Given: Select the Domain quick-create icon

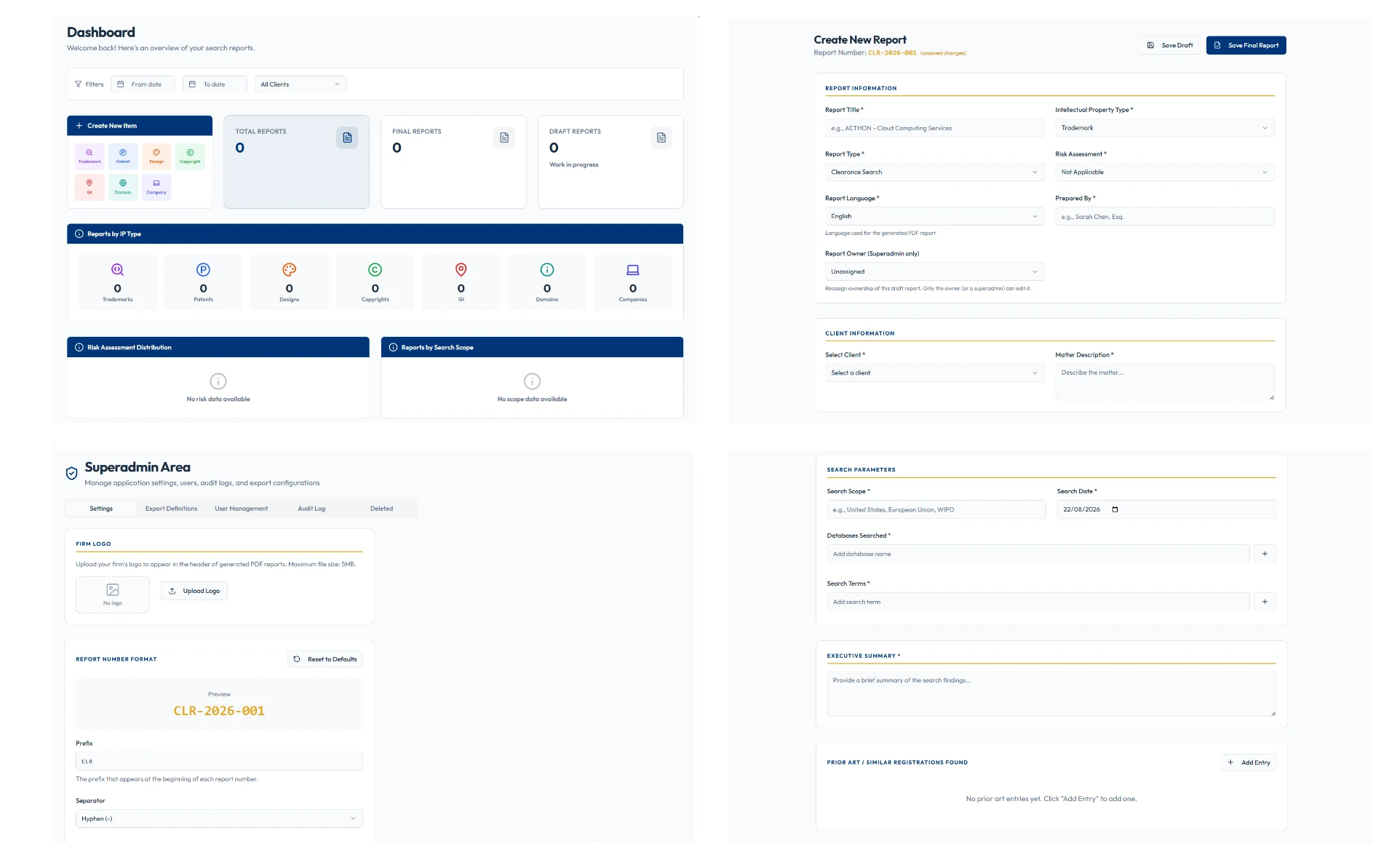Looking at the screenshot, I should pyautogui.click(x=123, y=187).
